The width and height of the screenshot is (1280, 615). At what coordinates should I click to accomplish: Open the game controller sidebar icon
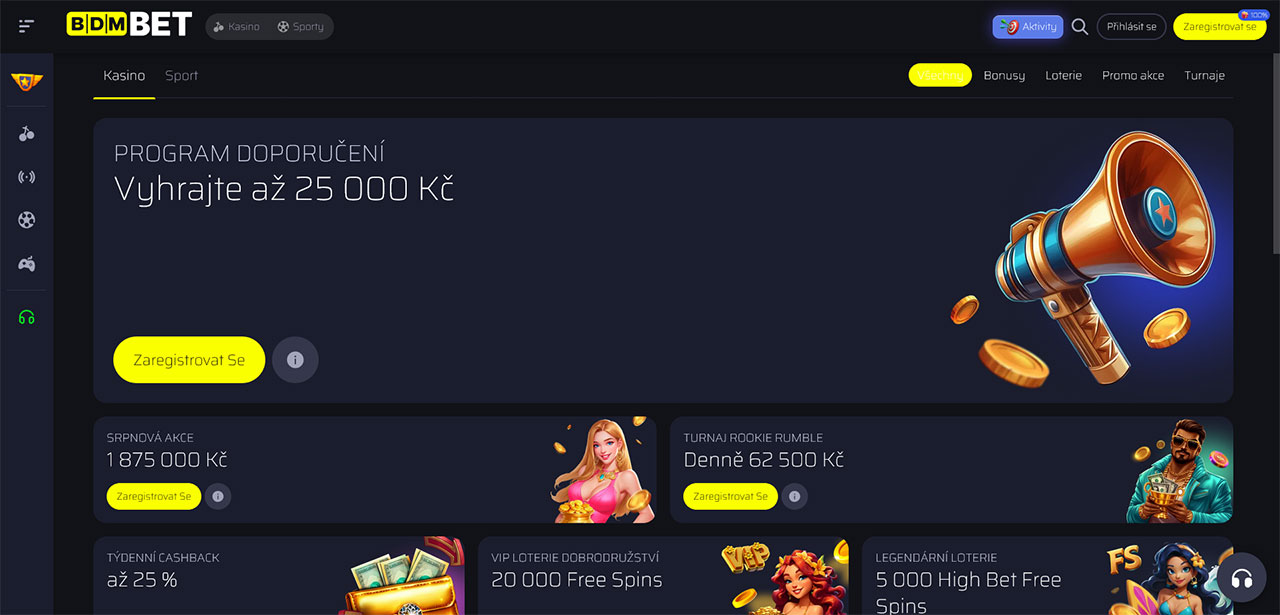coord(27,264)
